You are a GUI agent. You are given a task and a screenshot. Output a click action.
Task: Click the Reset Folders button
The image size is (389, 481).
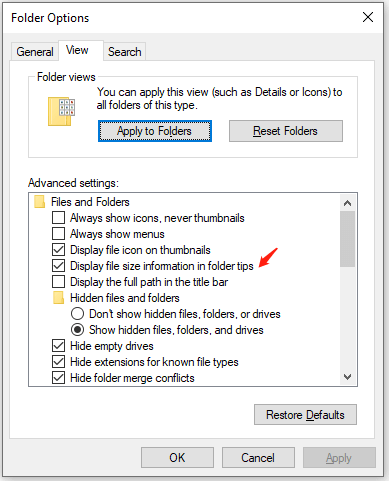[x=286, y=131]
